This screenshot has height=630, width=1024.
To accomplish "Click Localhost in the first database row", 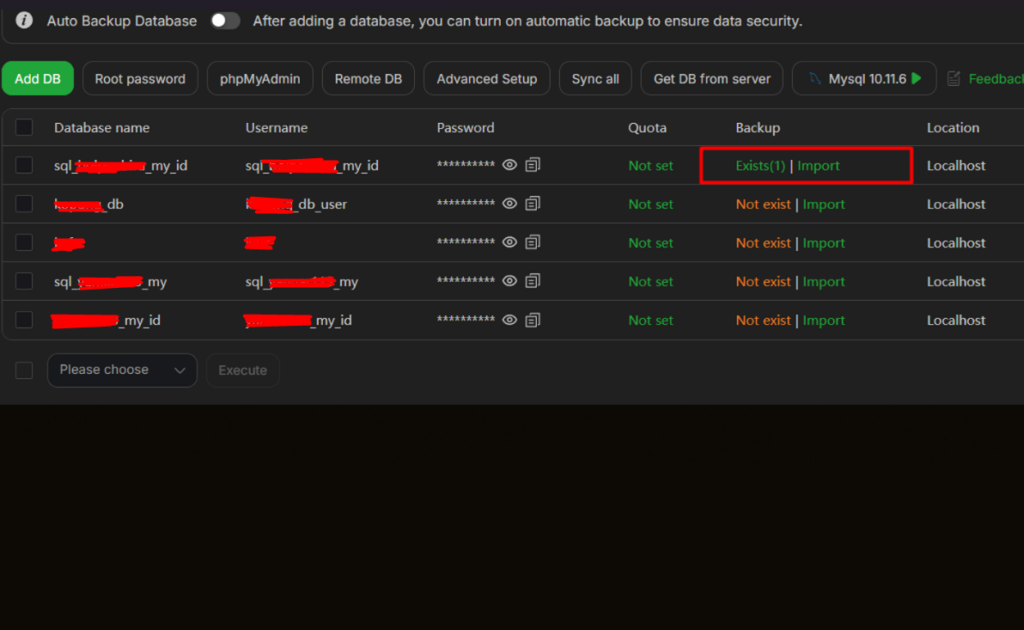I will tap(956, 166).
